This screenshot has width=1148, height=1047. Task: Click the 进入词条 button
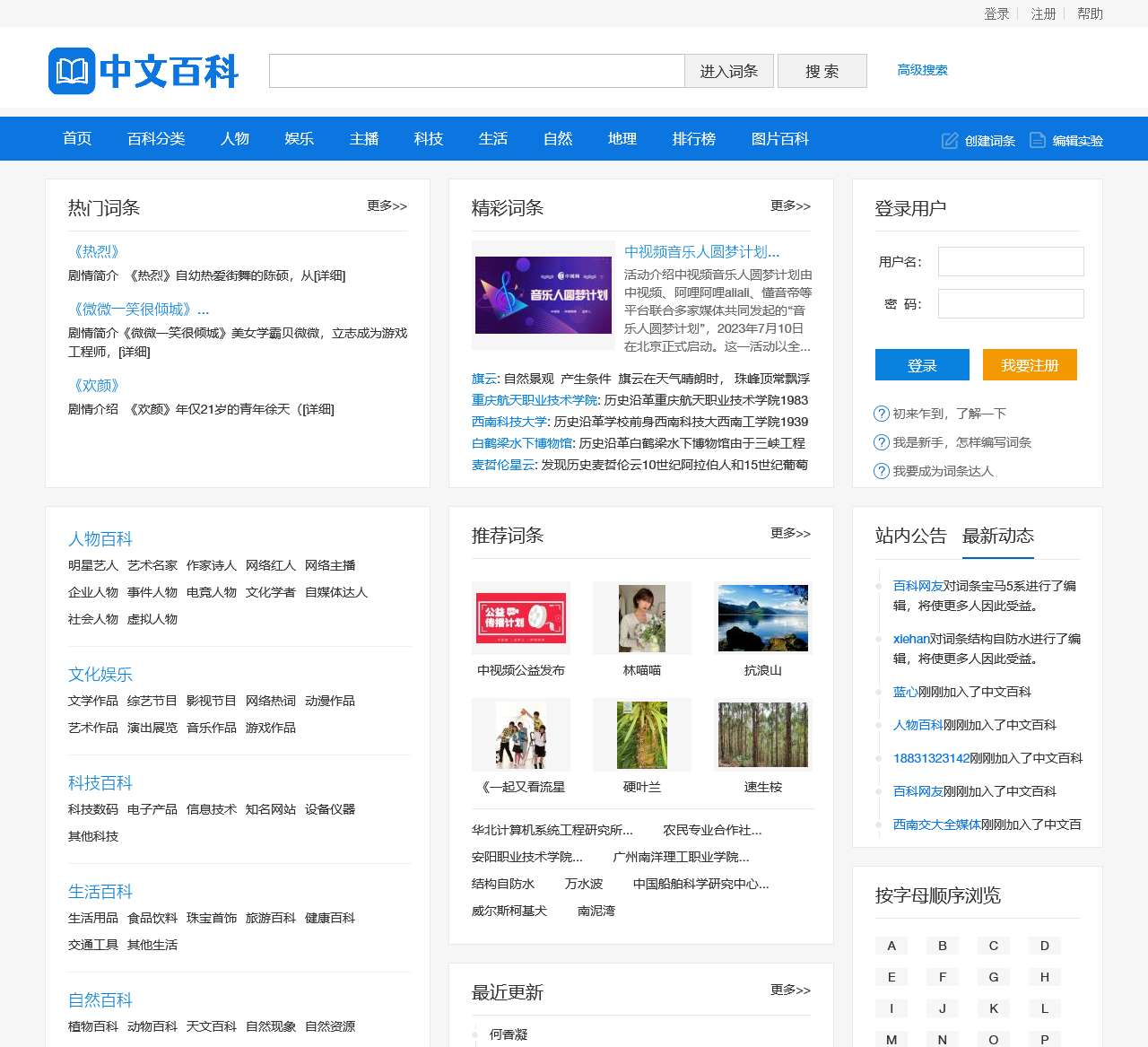click(728, 71)
